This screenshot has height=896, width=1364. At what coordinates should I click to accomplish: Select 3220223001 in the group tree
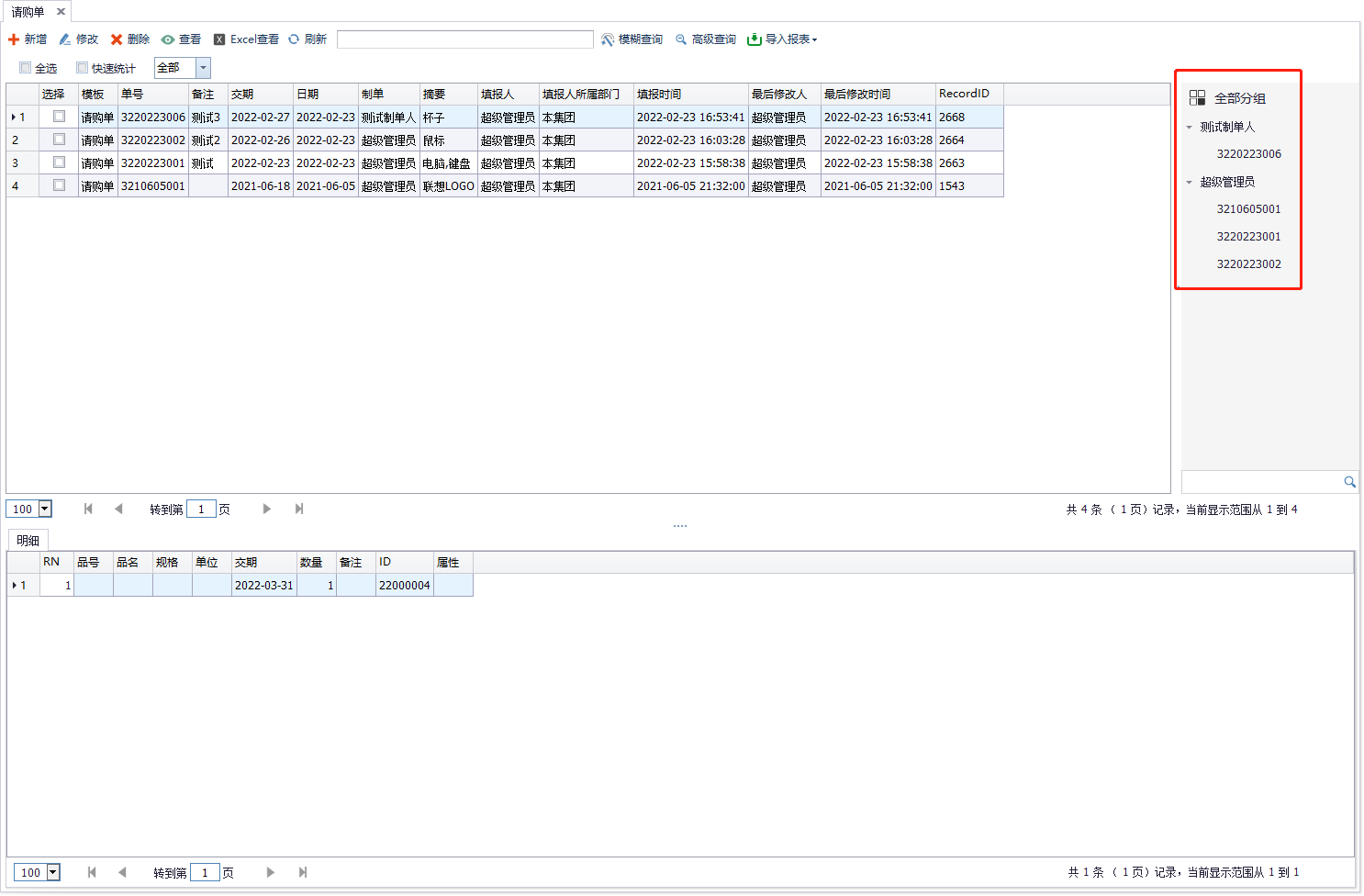pyautogui.click(x=1248, y=237)
